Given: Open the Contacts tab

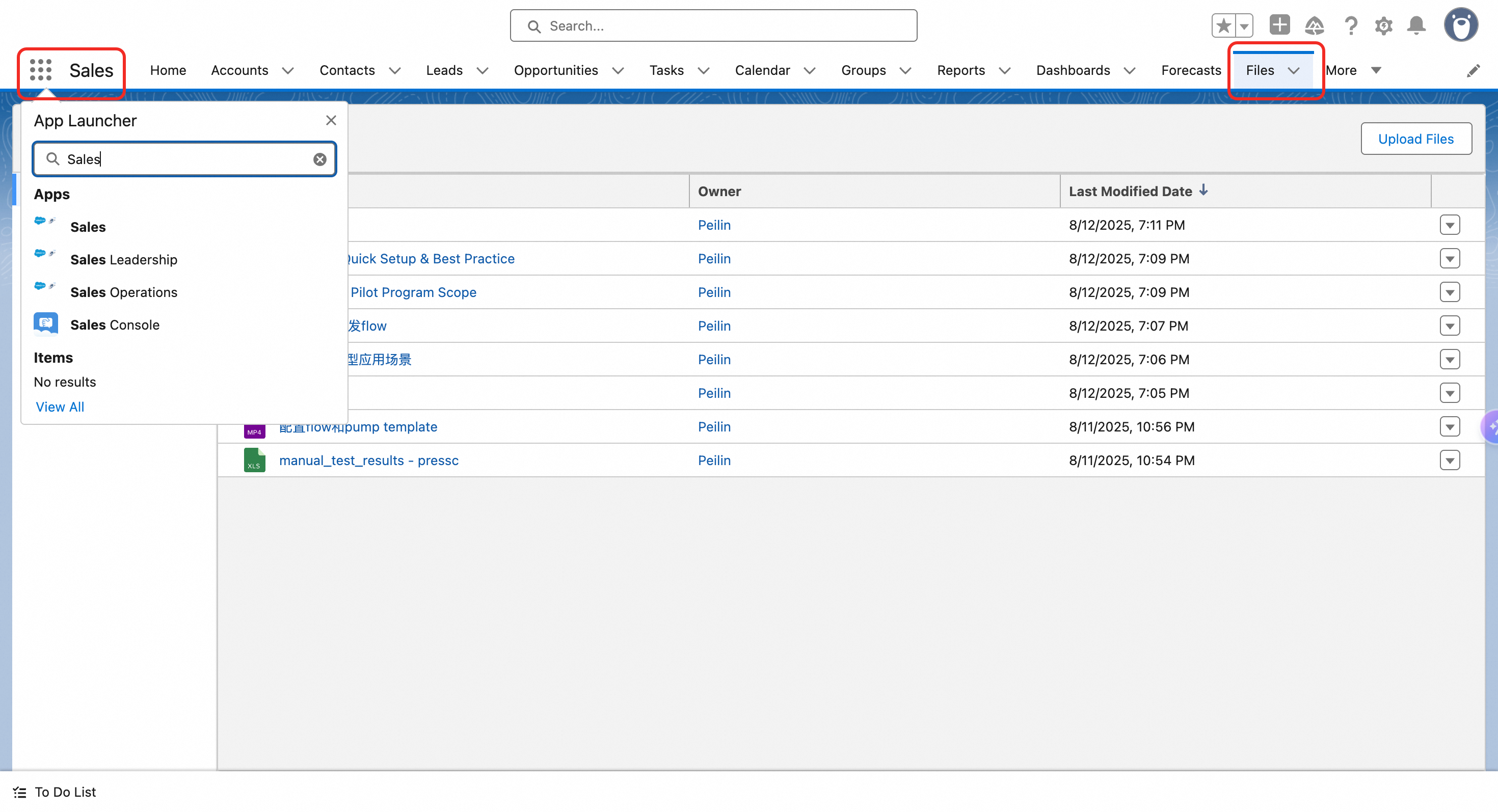Looking at the screenshot, I should (347, 70).
